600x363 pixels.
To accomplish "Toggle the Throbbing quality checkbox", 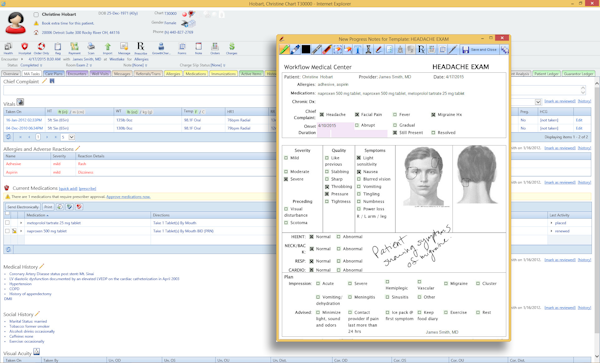I will click(327, 187).
